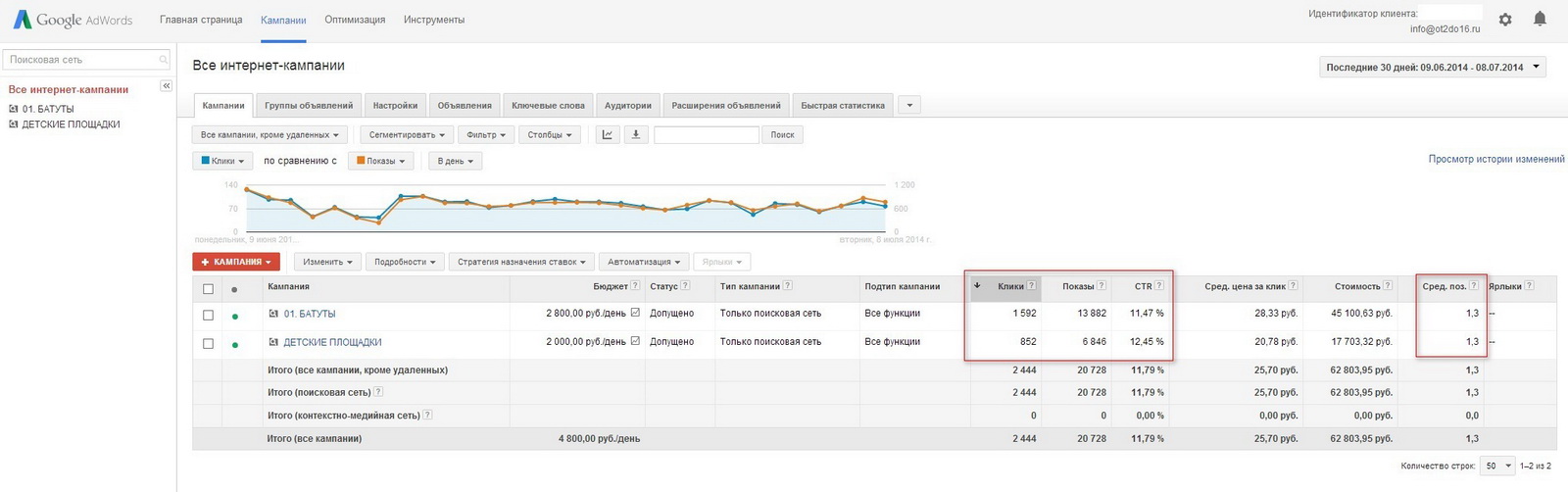Collapse the sidebar with the double-arrow icon
Image resolution: width=1568 pixels, height=492 pixels.
pos(166,86)
